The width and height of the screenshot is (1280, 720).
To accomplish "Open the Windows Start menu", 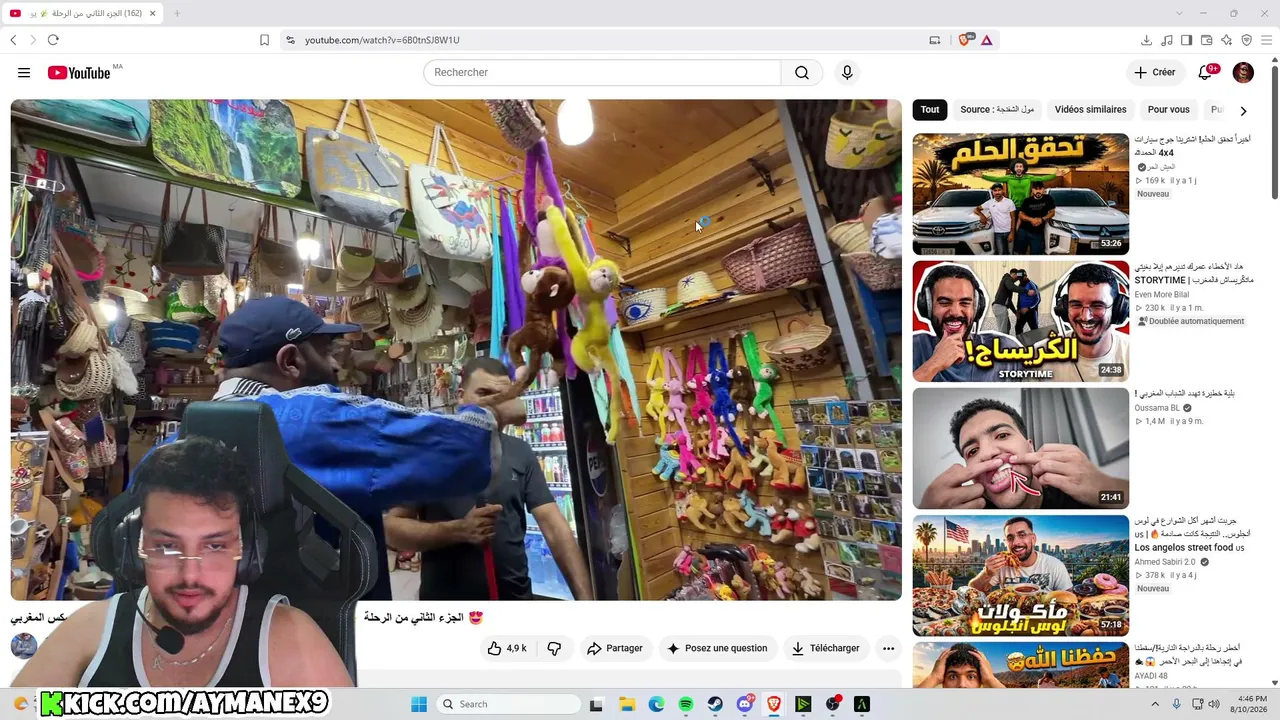I will [418, 704].
